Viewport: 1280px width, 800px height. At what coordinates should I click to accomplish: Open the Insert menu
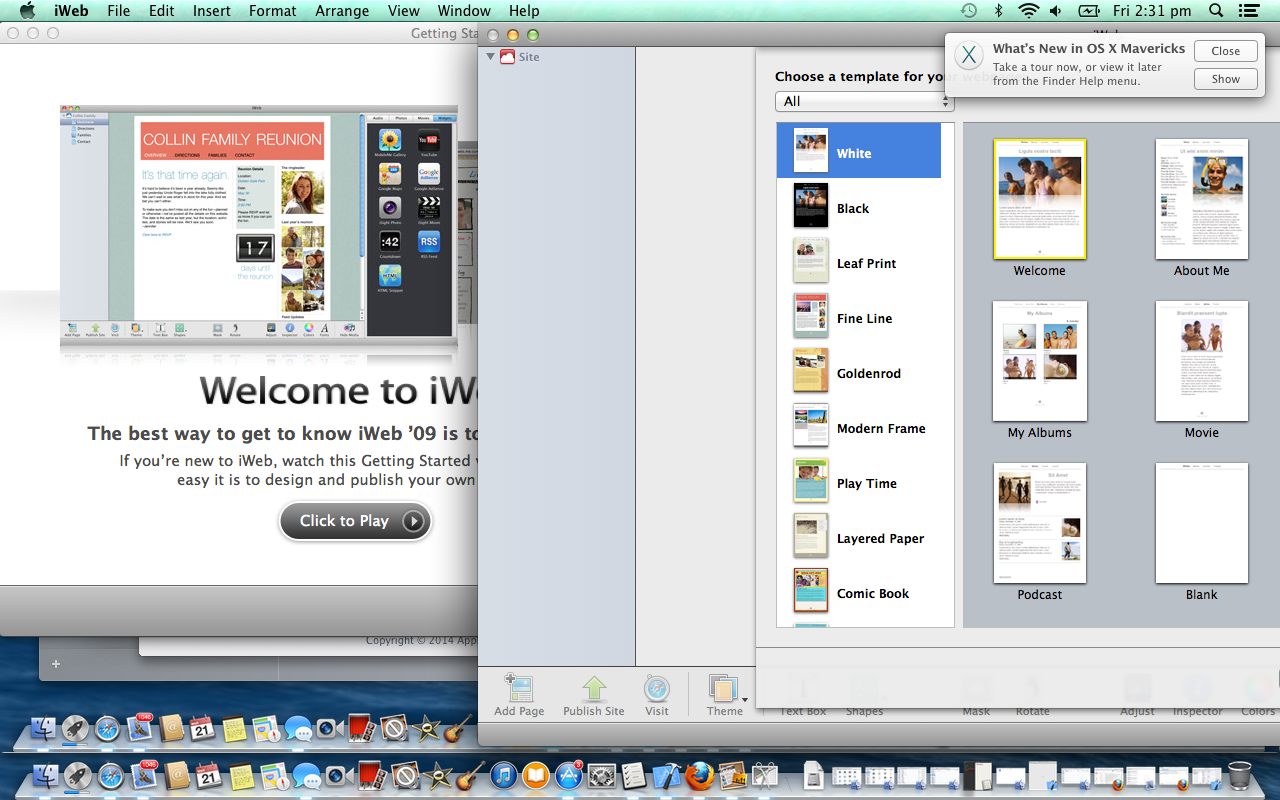[x=211, y=11]
